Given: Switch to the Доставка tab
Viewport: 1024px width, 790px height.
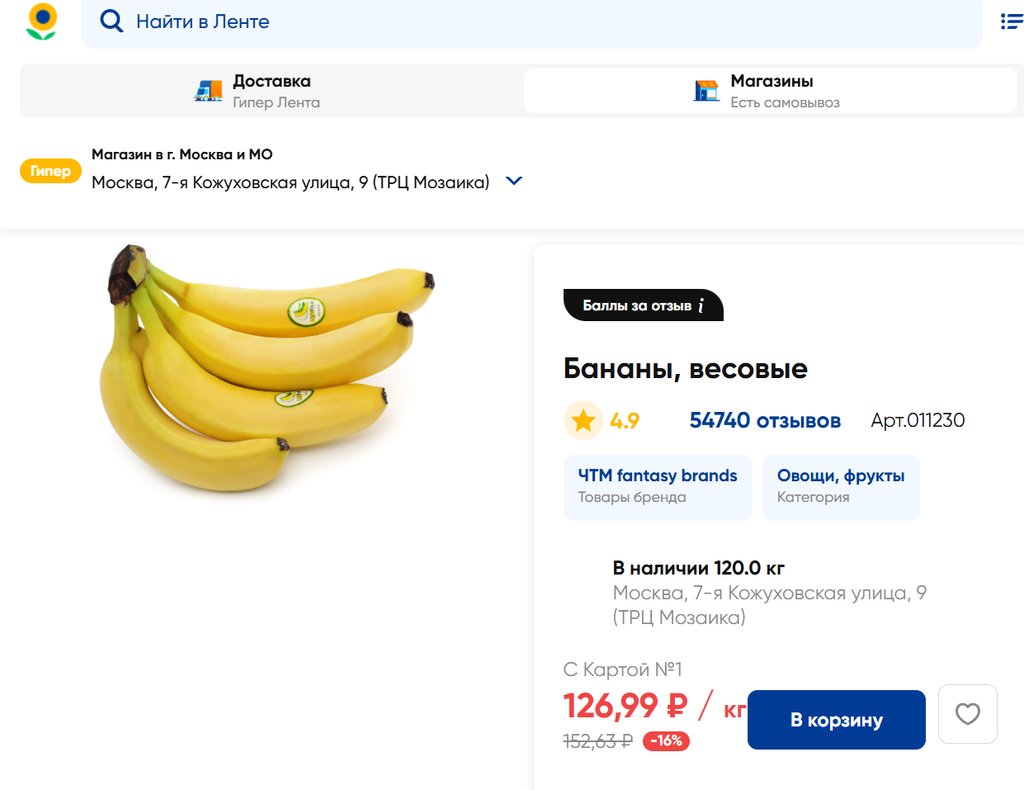Looking at the screenshot, I should 271,91.
